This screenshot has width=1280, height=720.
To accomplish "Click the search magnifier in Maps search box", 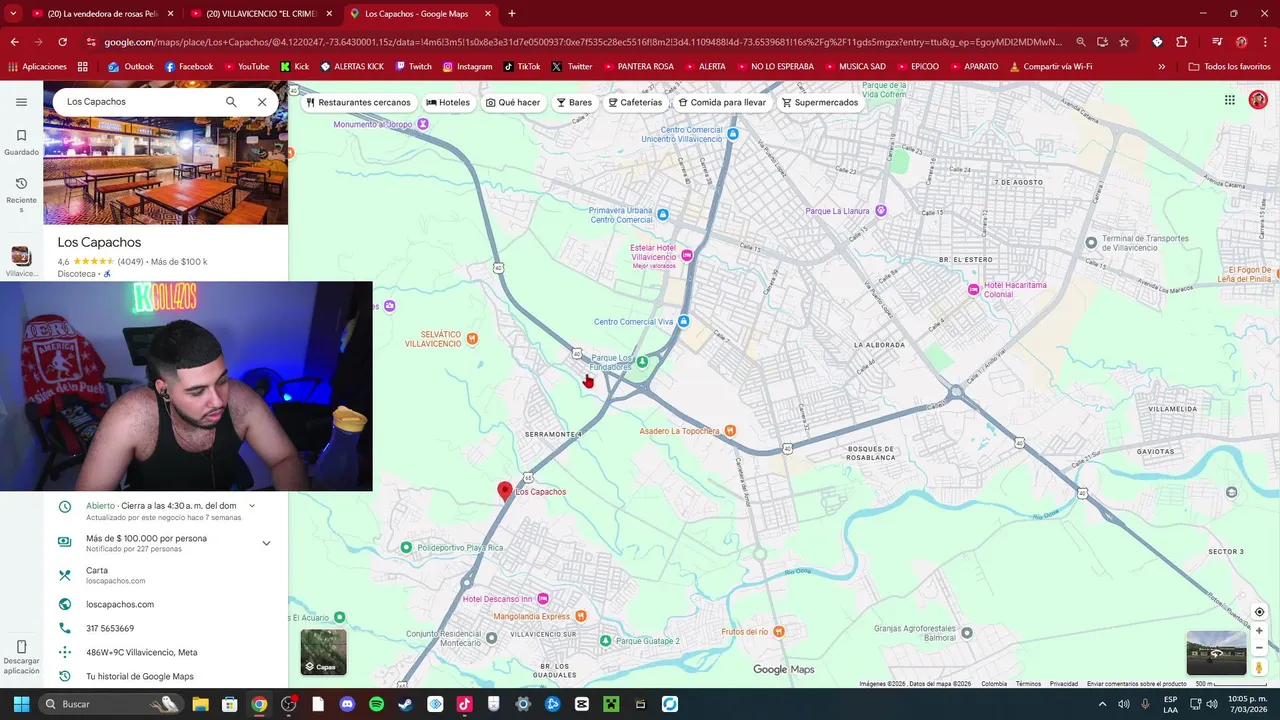I will (231, 102).
